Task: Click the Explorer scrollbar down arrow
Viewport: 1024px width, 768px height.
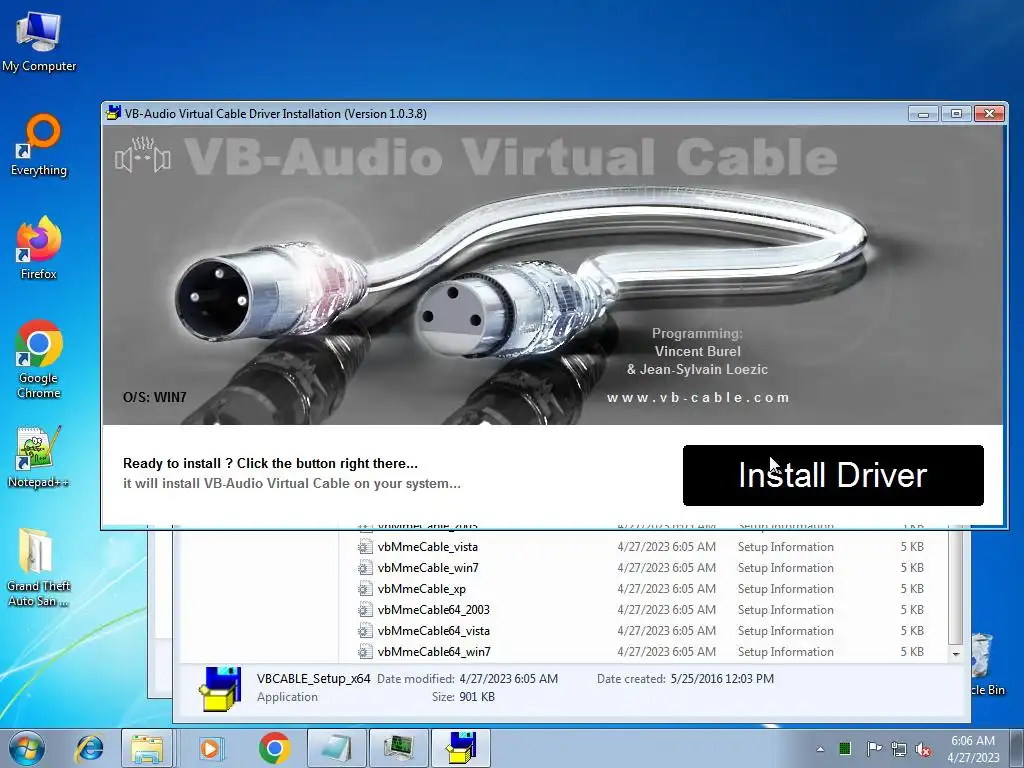Action: pyautogui.click(x=956, y=654)
